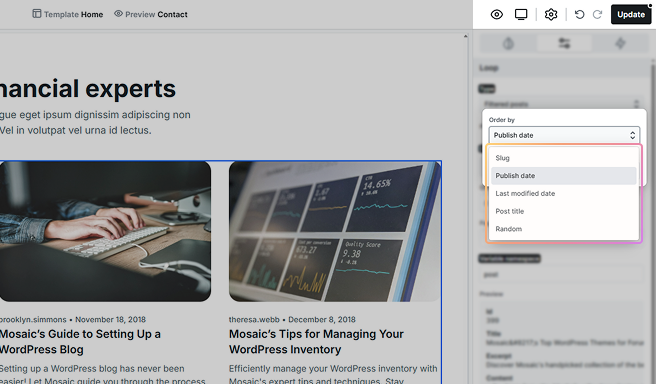Image resolution: width=656 pixels, height=384 pixels.
Task: Open the Template Home selector
Action: click(68, 14)
